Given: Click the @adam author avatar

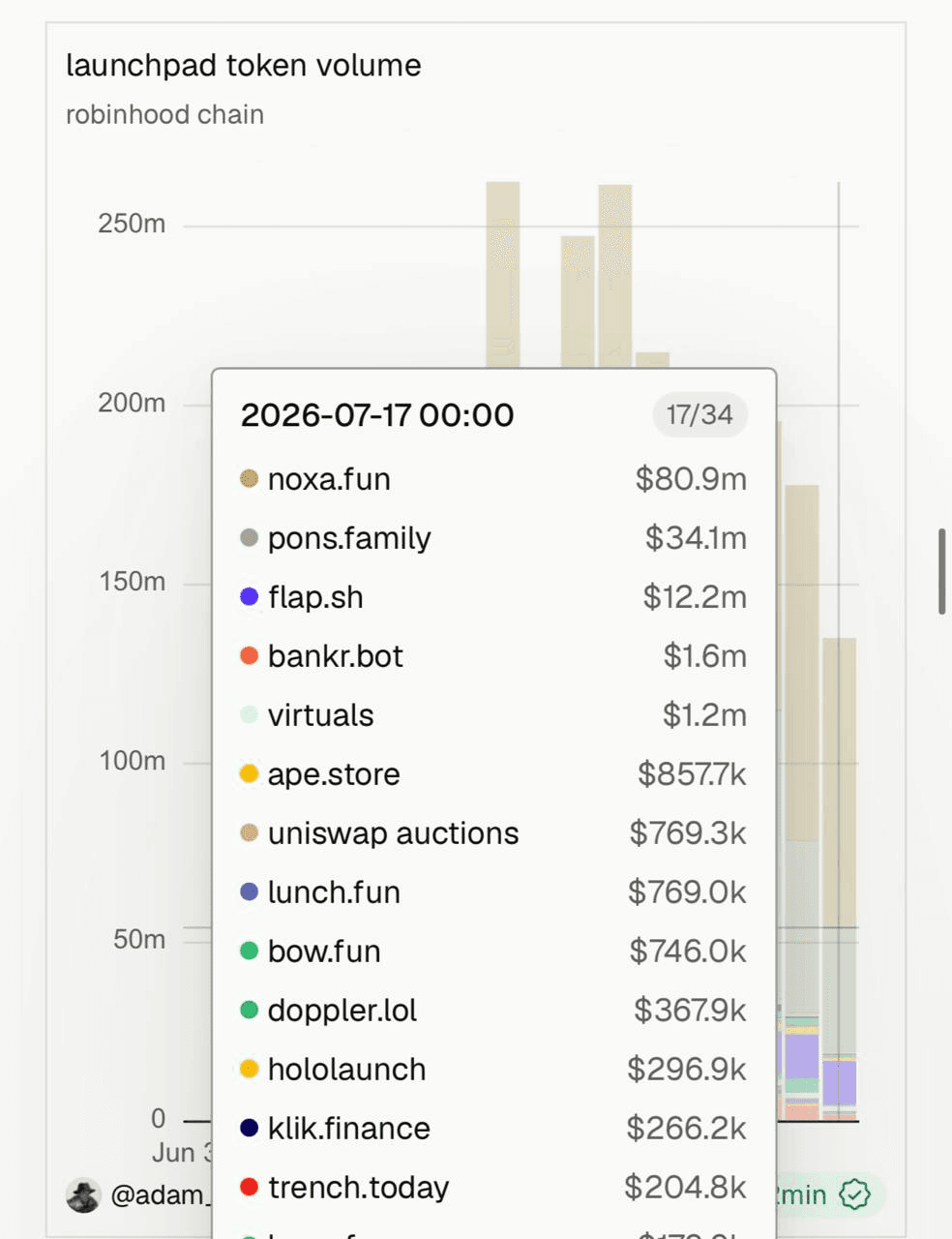Looking at the screenshot, I should (x=83, y=1195).
